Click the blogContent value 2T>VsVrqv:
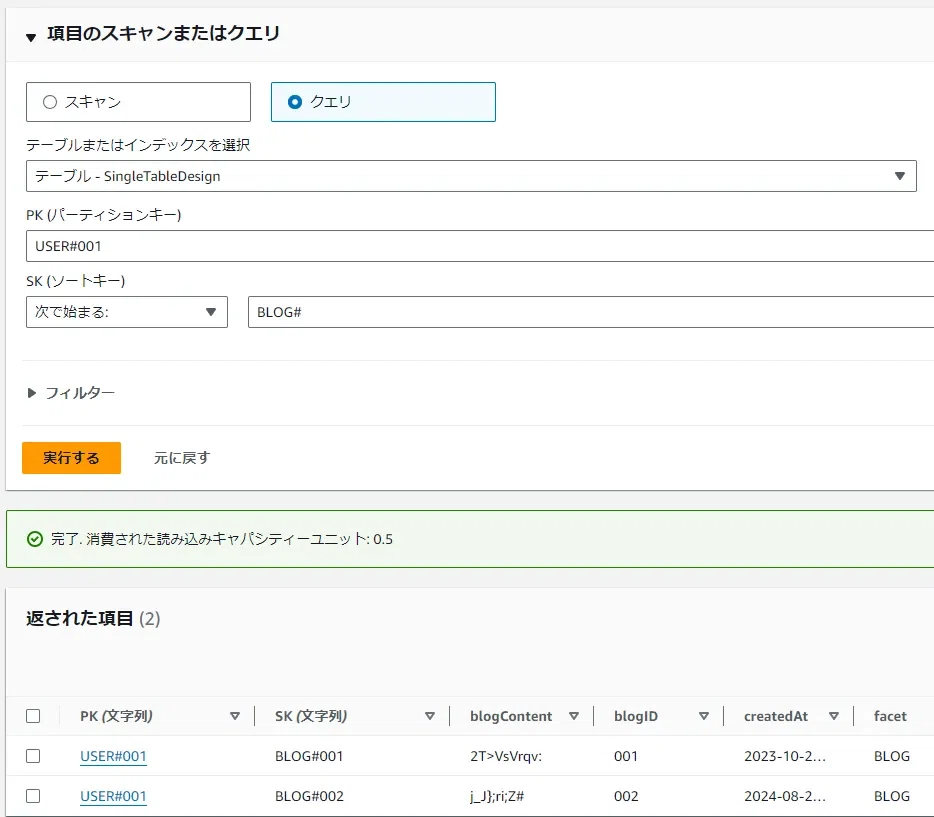 click(x=506, y=756)
